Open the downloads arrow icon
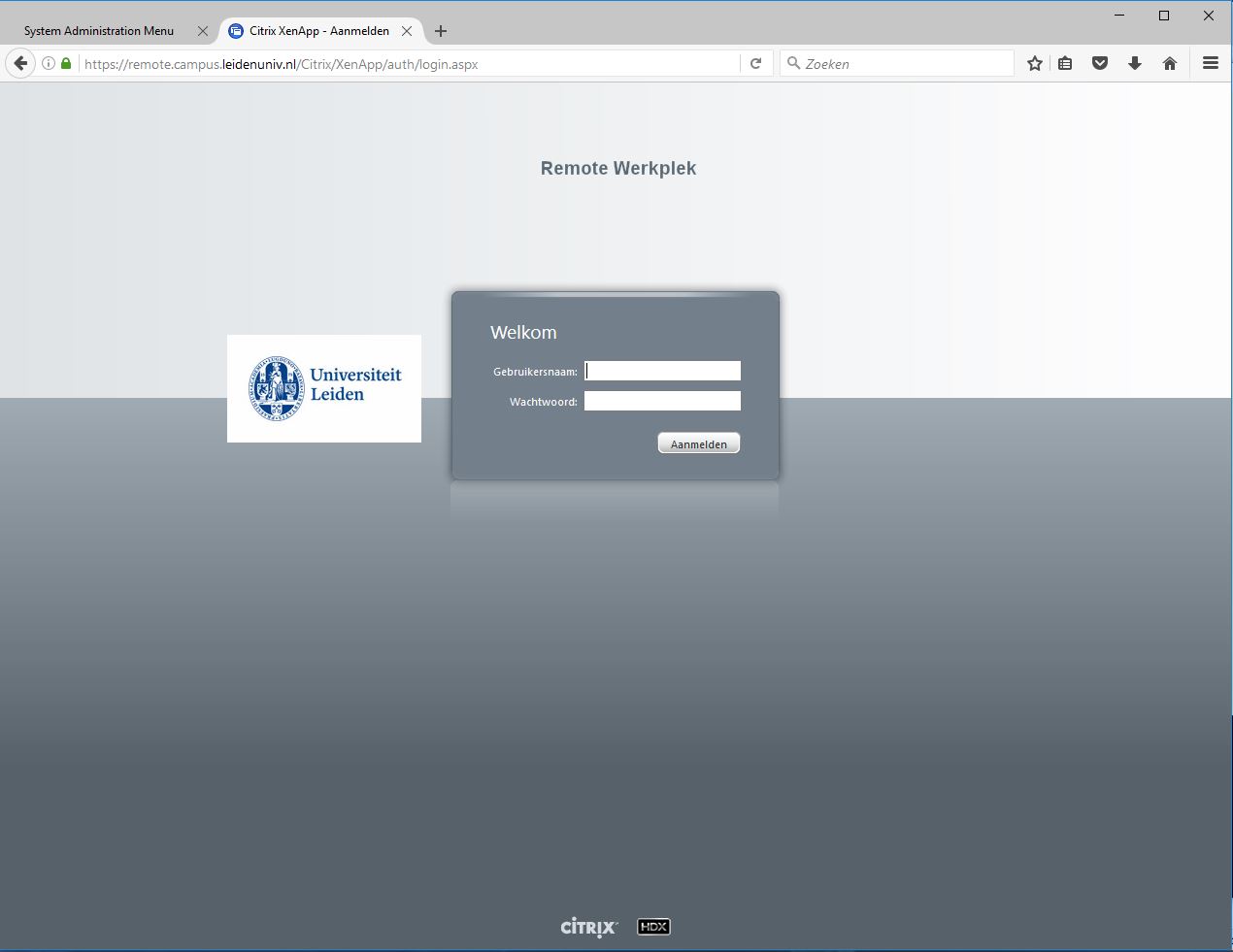 (1135, 64)
